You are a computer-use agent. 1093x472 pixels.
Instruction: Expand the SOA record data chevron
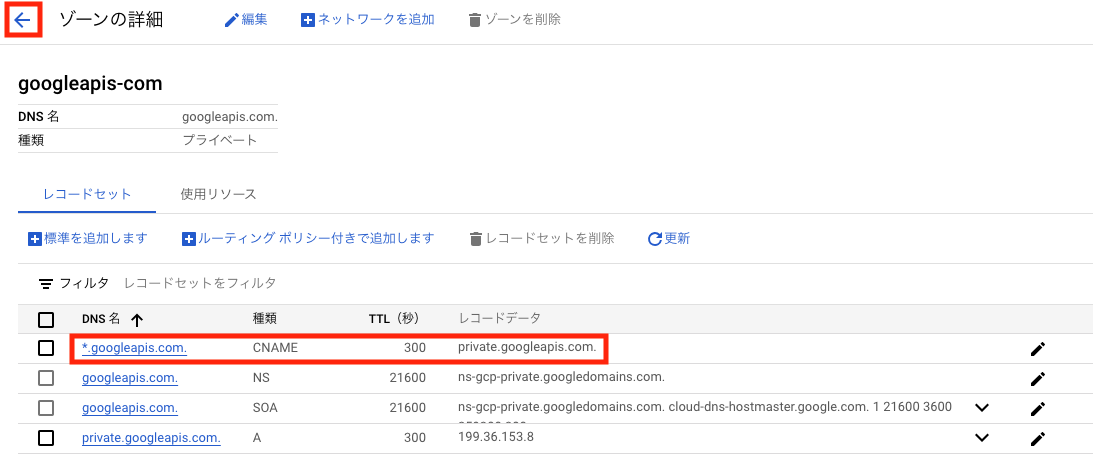click(x=981, y=408)
